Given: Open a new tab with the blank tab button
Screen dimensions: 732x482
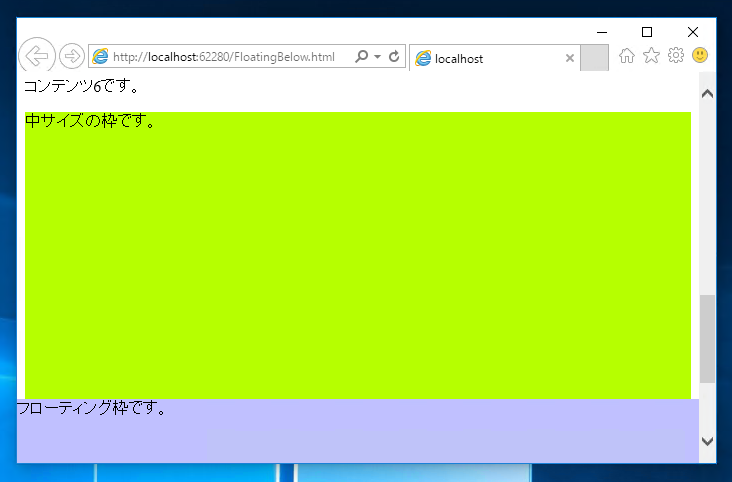Looking at the screenshot, I should (x=594, y=58).
